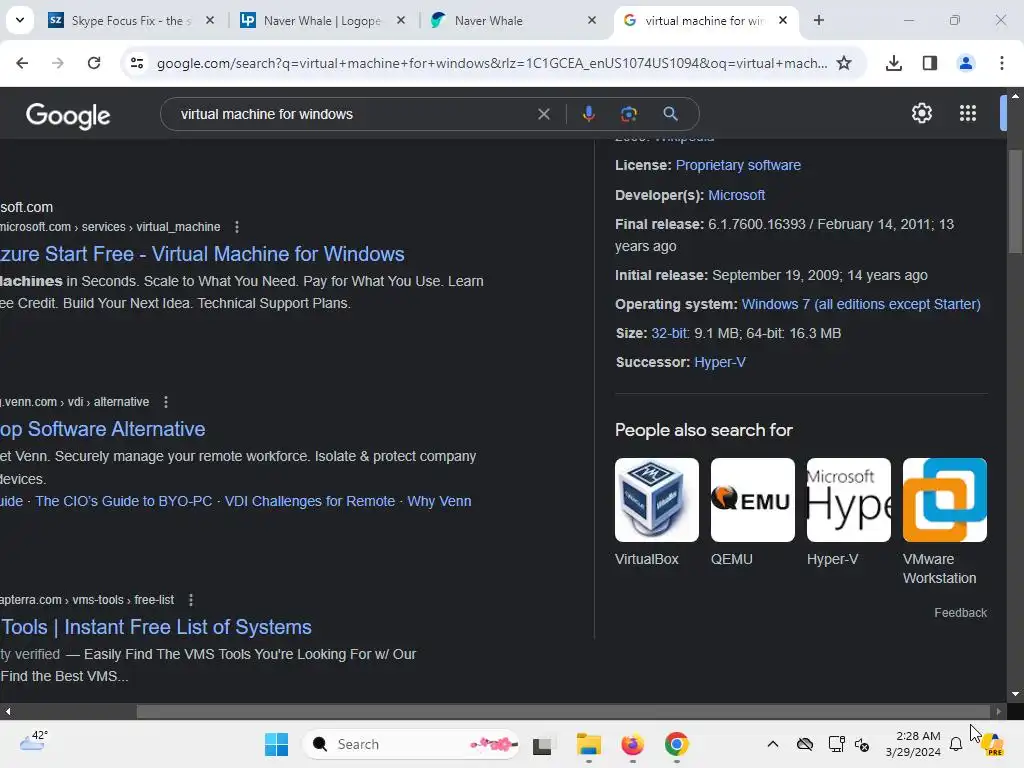Start a voice search with microphone
Screen dimensions: 1024x768
588,114
